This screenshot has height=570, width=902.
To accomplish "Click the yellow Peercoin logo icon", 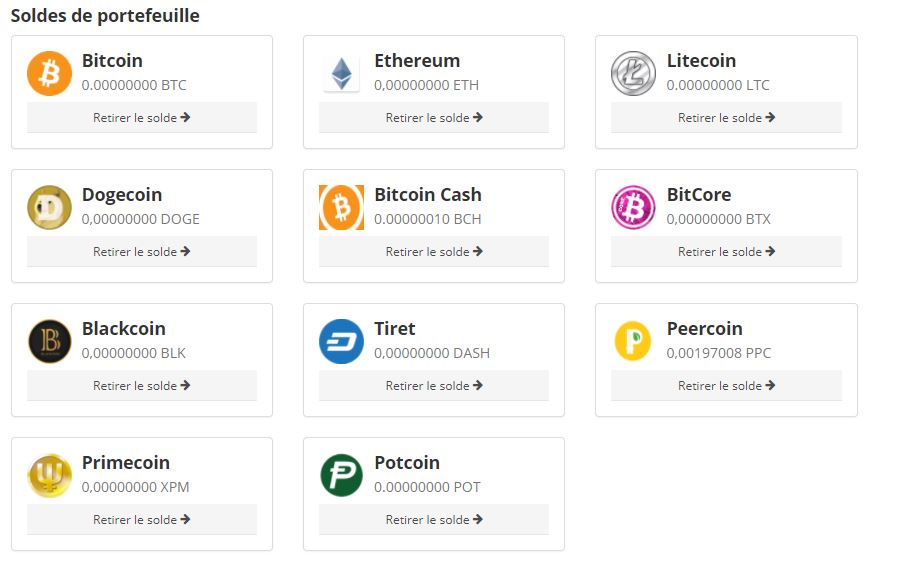I will coord(633,342).
